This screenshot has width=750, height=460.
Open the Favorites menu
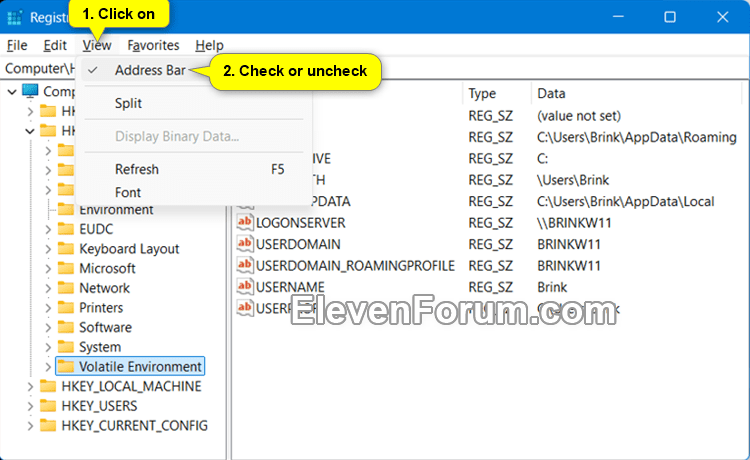pos(153,45)
